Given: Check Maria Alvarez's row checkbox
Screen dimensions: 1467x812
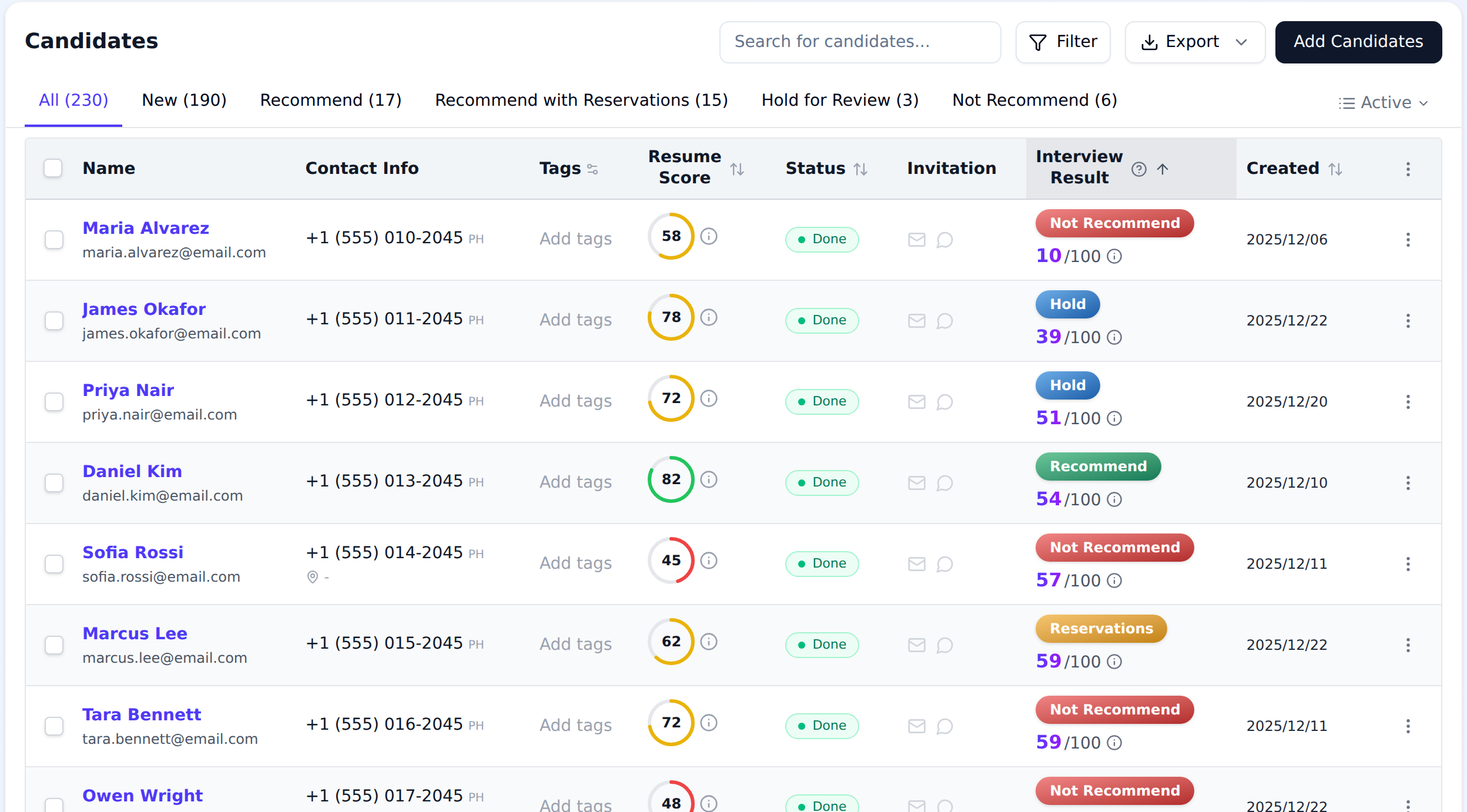Looking at the screenshot, I should click(54, 240).
